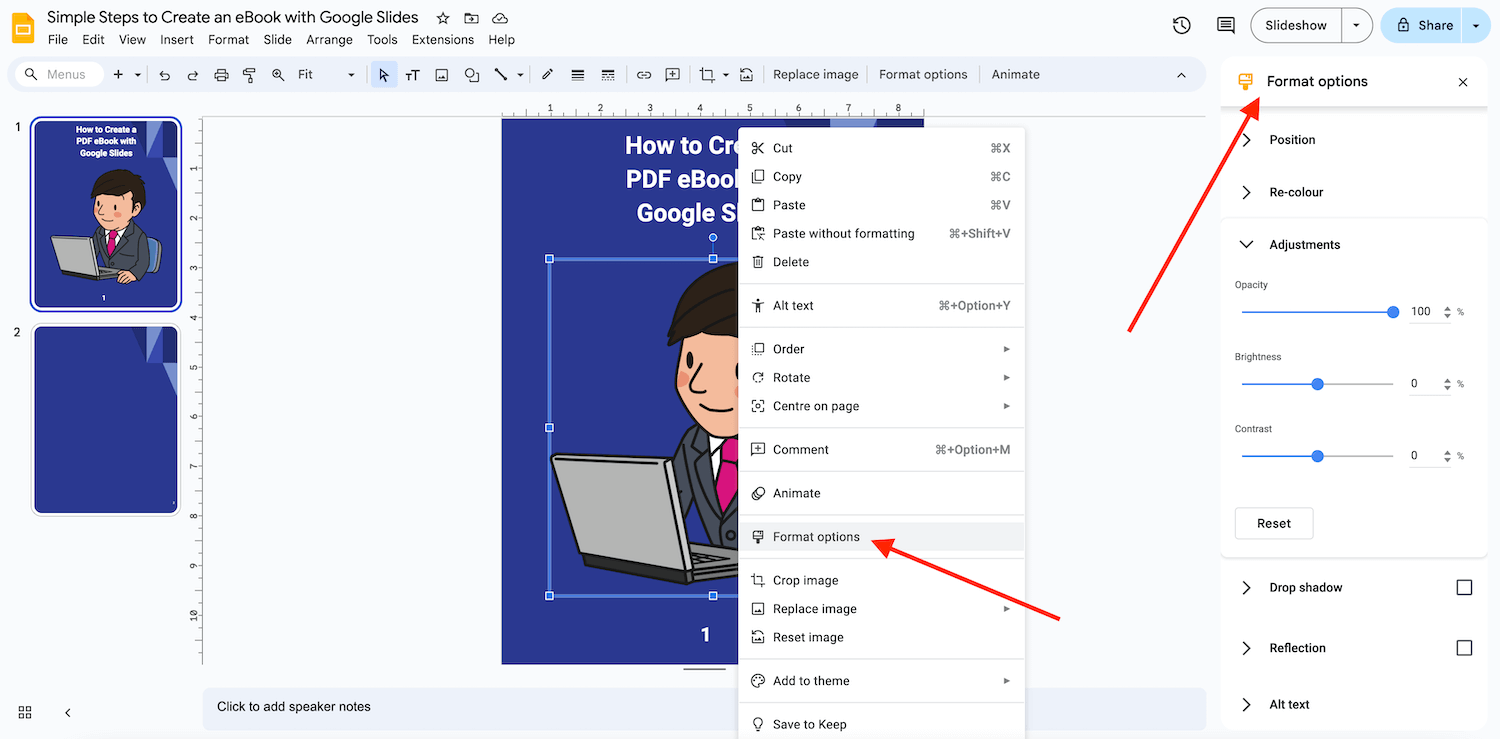Click the Undo icon in toolbar

coord(165,75)
